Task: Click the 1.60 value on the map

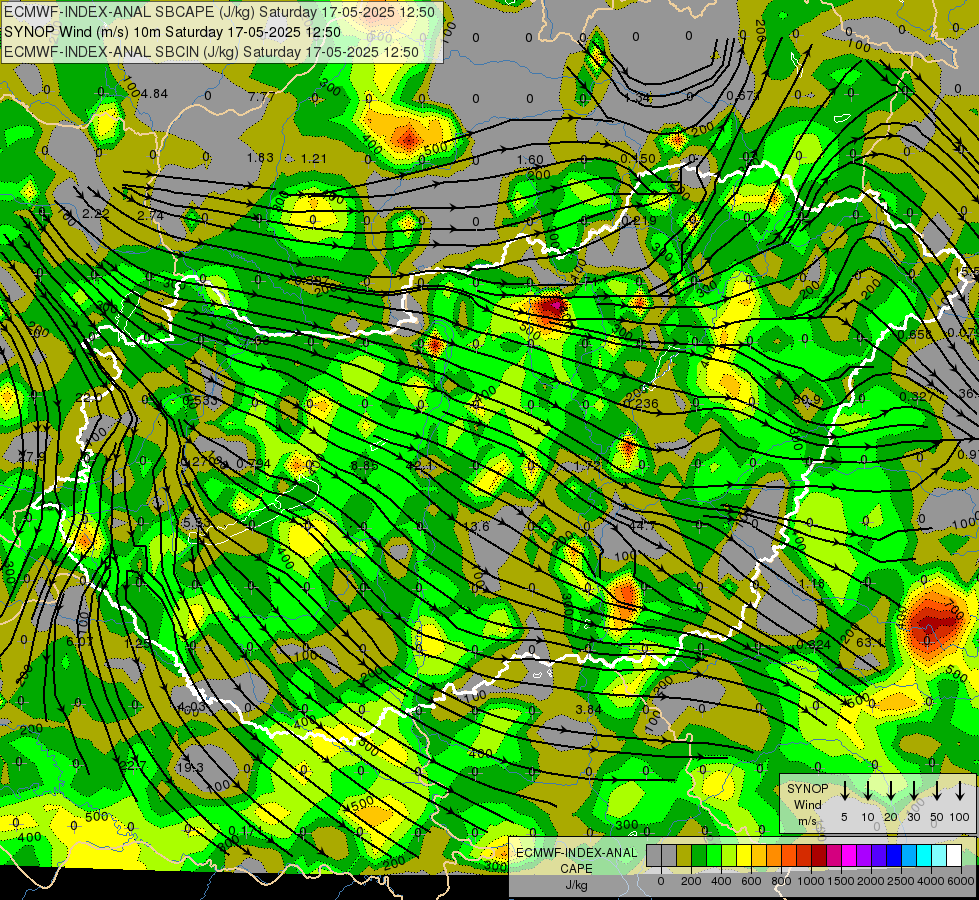Action: click(530, 159)
